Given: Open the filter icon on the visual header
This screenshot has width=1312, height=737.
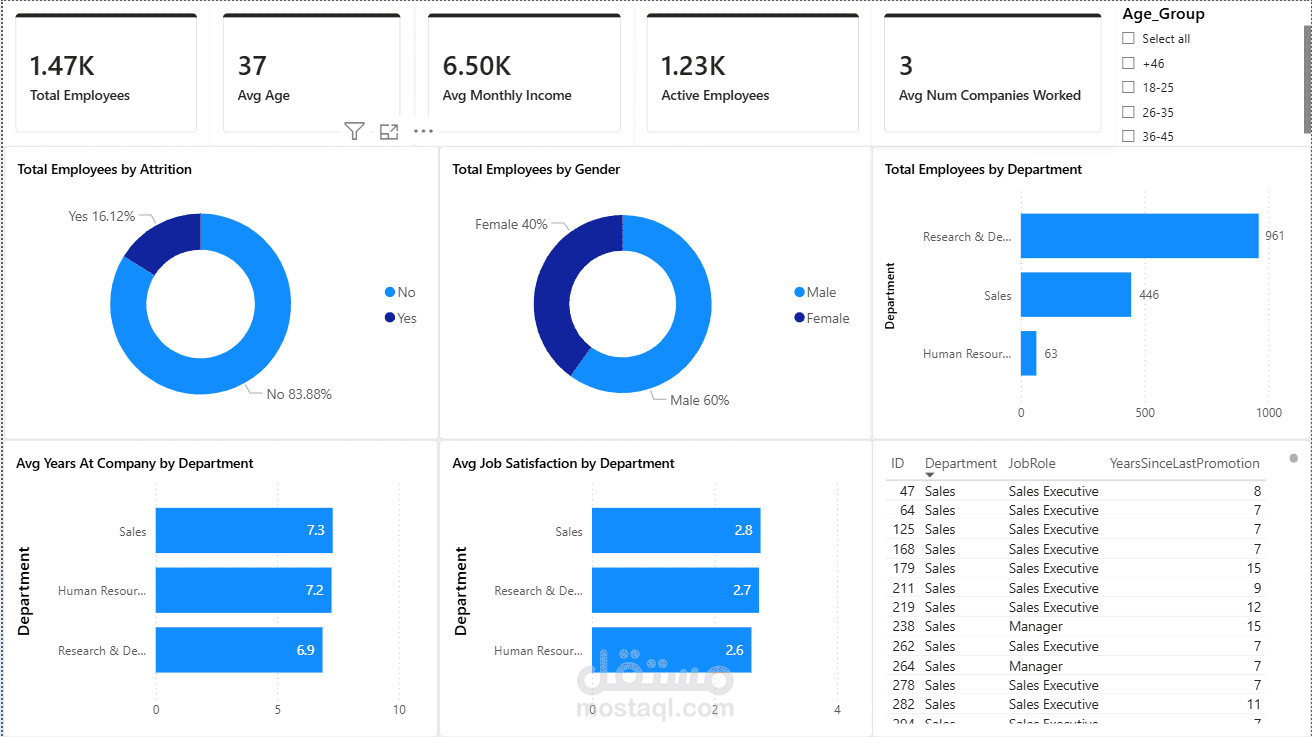Looking at the screenshot, I should tap(354, 131).
